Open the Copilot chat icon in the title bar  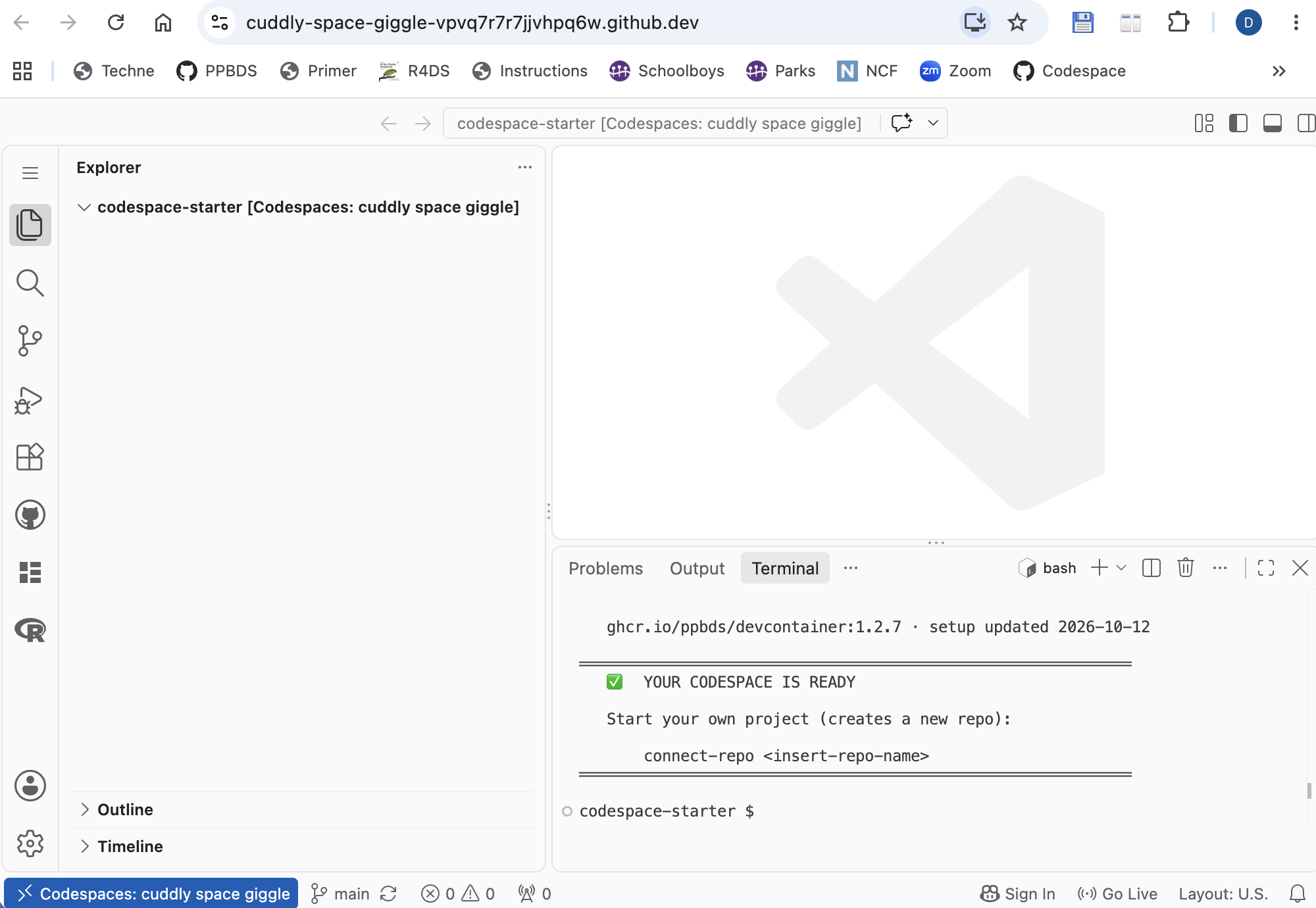click(x=901, y=123)
